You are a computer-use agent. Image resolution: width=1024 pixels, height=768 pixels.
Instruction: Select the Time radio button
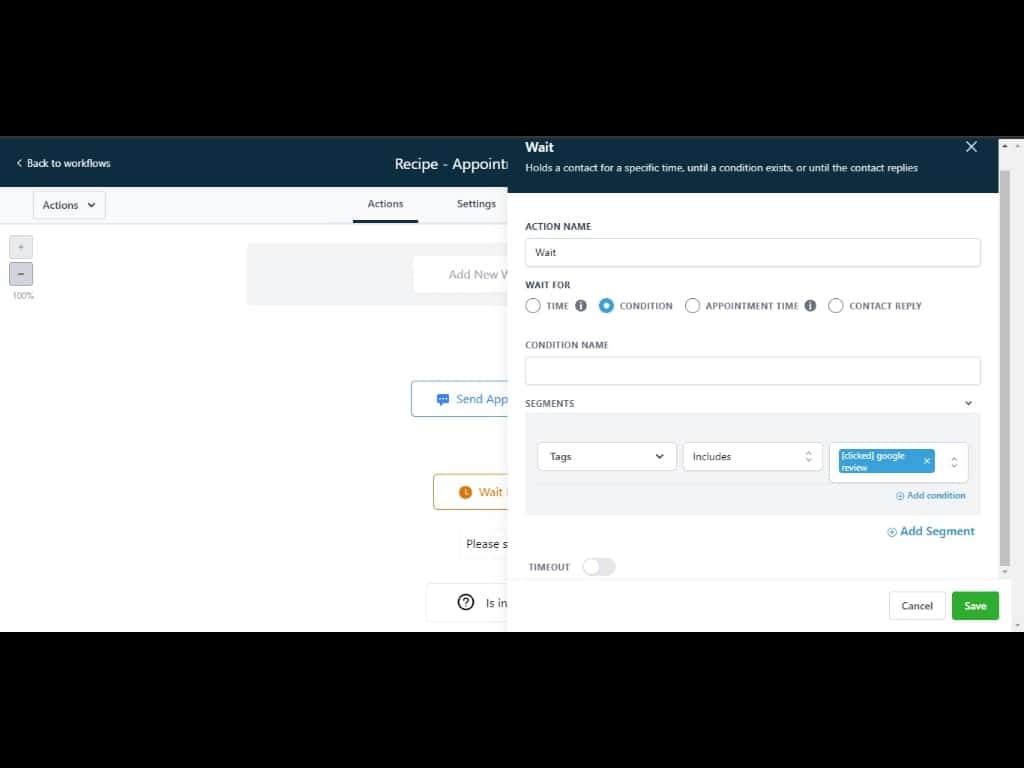[533, 306]
